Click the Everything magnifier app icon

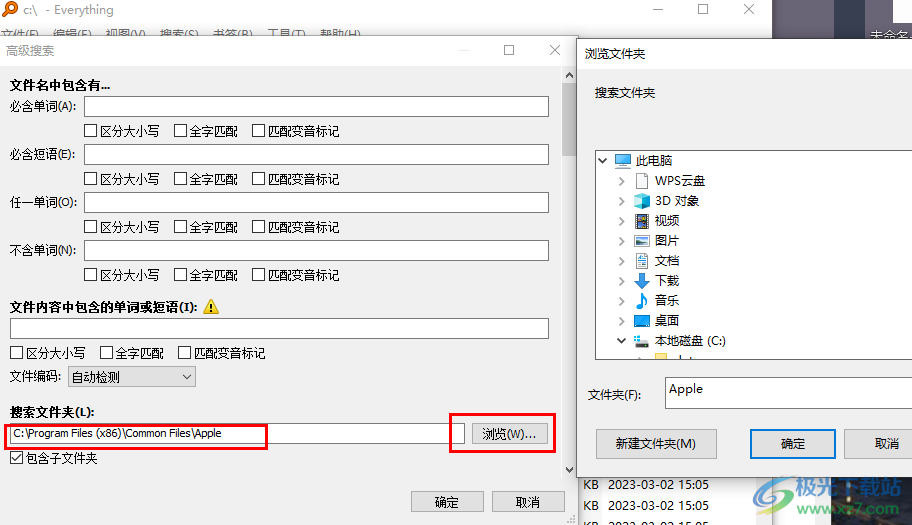point(10,9)
